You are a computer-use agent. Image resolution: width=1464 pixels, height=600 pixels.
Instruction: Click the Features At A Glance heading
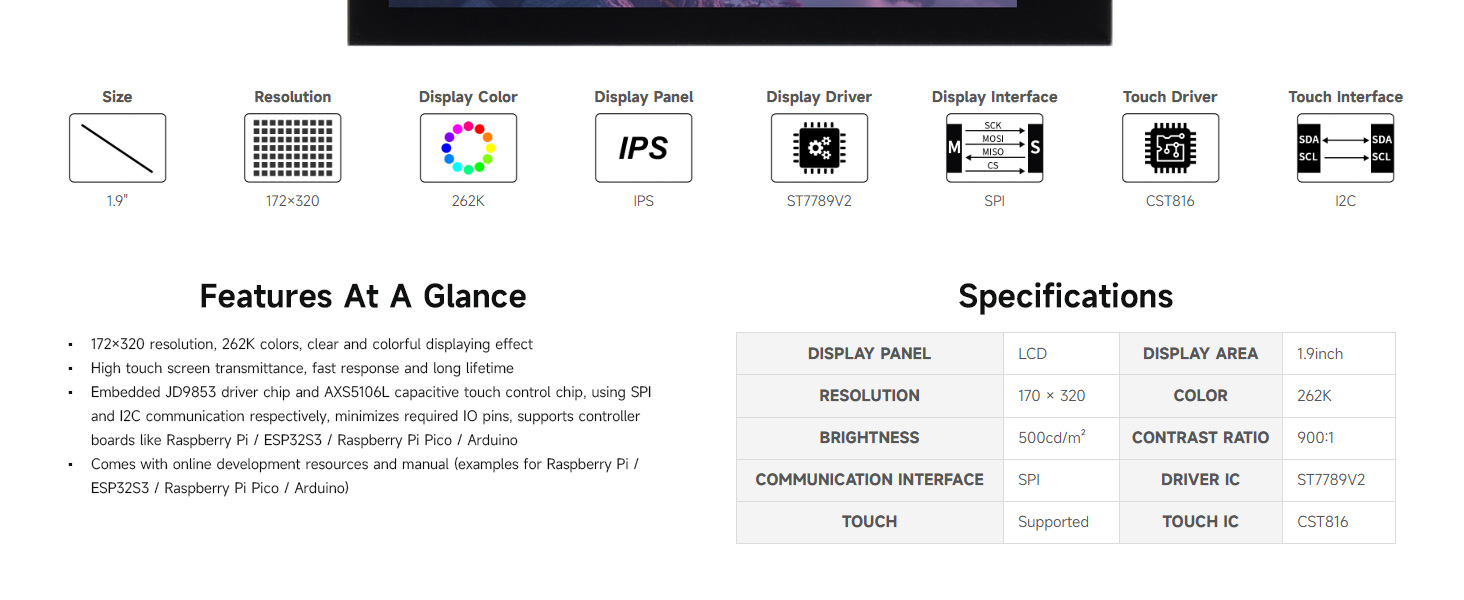pyautogui.click(x=363, y=296)
